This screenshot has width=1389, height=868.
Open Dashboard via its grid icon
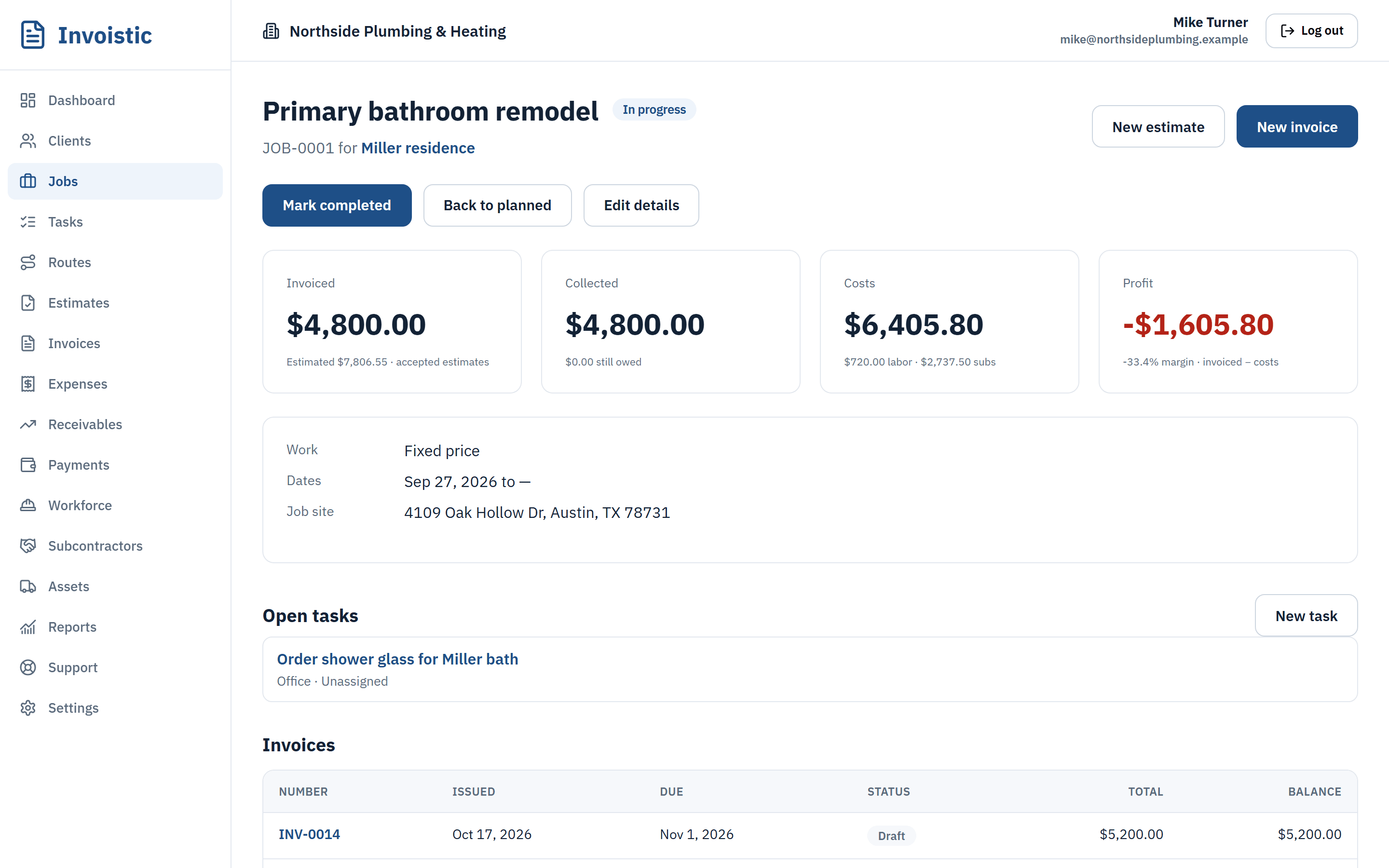28,100
